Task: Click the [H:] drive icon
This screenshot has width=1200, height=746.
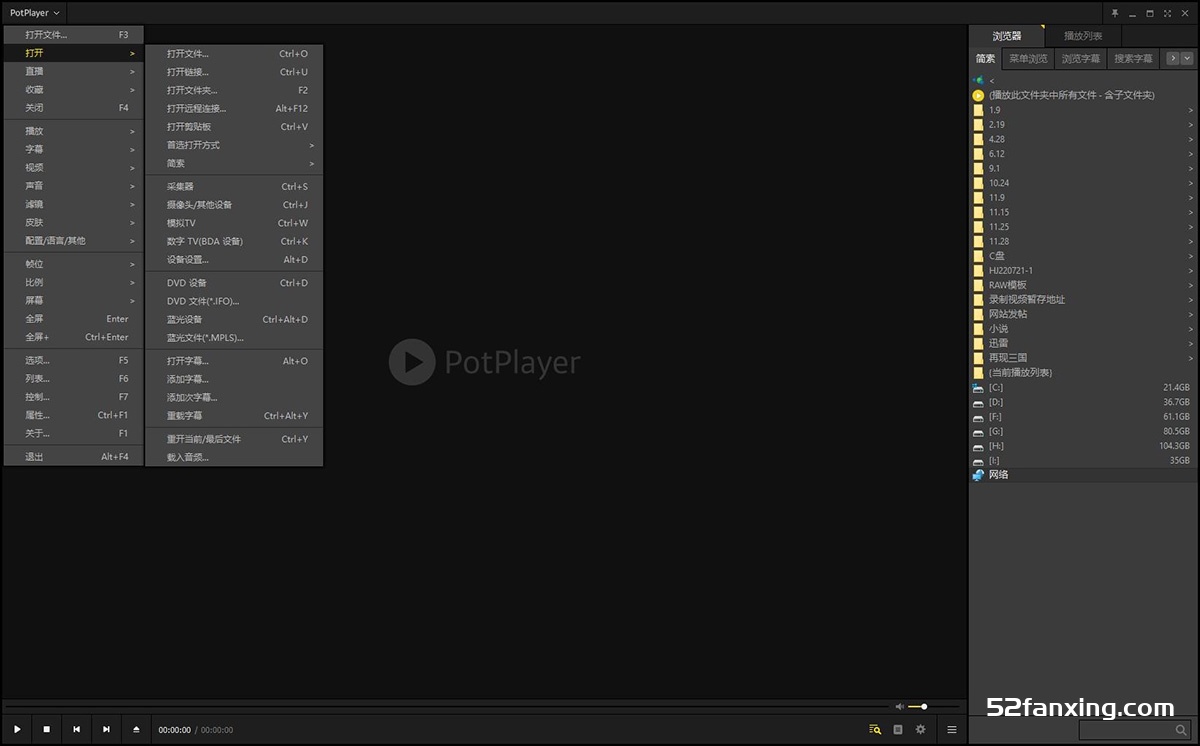Action: 979,446
